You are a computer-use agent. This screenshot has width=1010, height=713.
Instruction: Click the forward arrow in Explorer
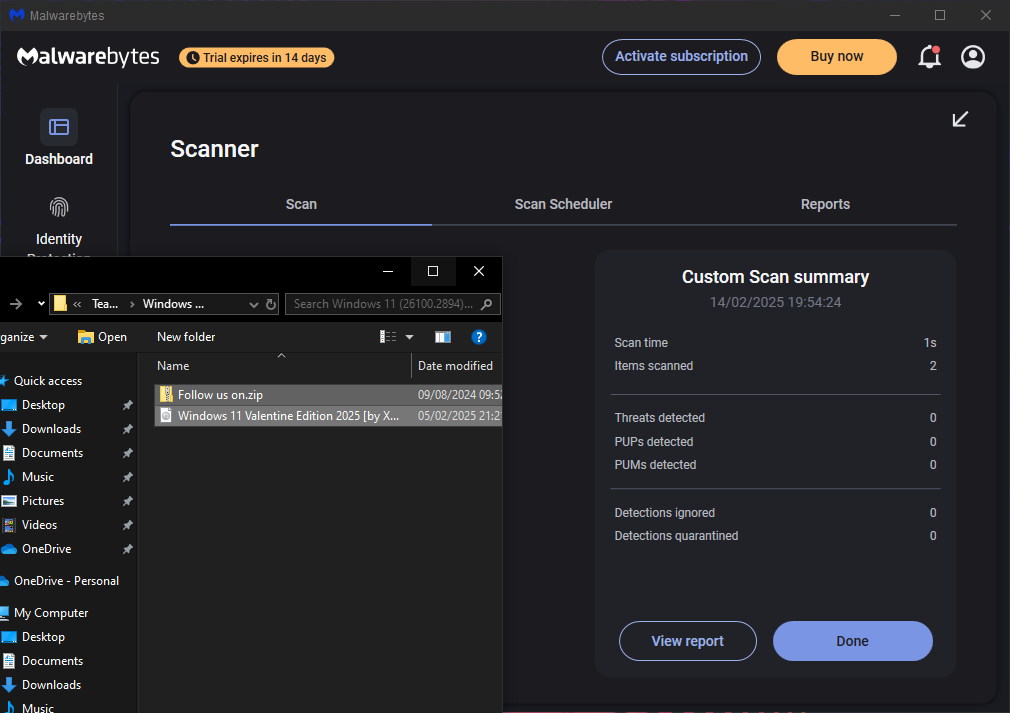pyautogui.click(x=16, y=304)
